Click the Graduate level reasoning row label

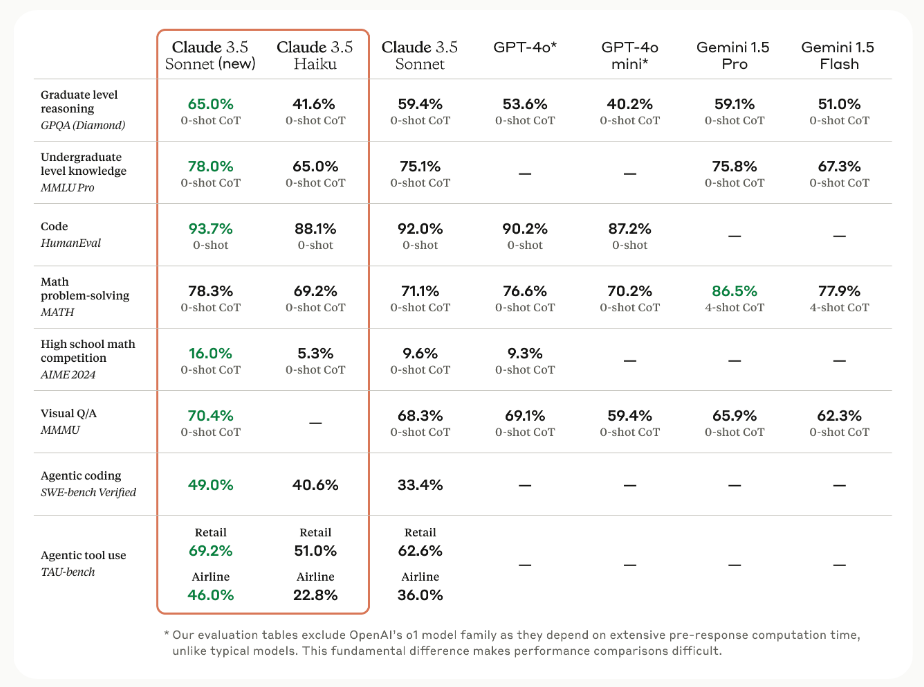coord(81,110)
